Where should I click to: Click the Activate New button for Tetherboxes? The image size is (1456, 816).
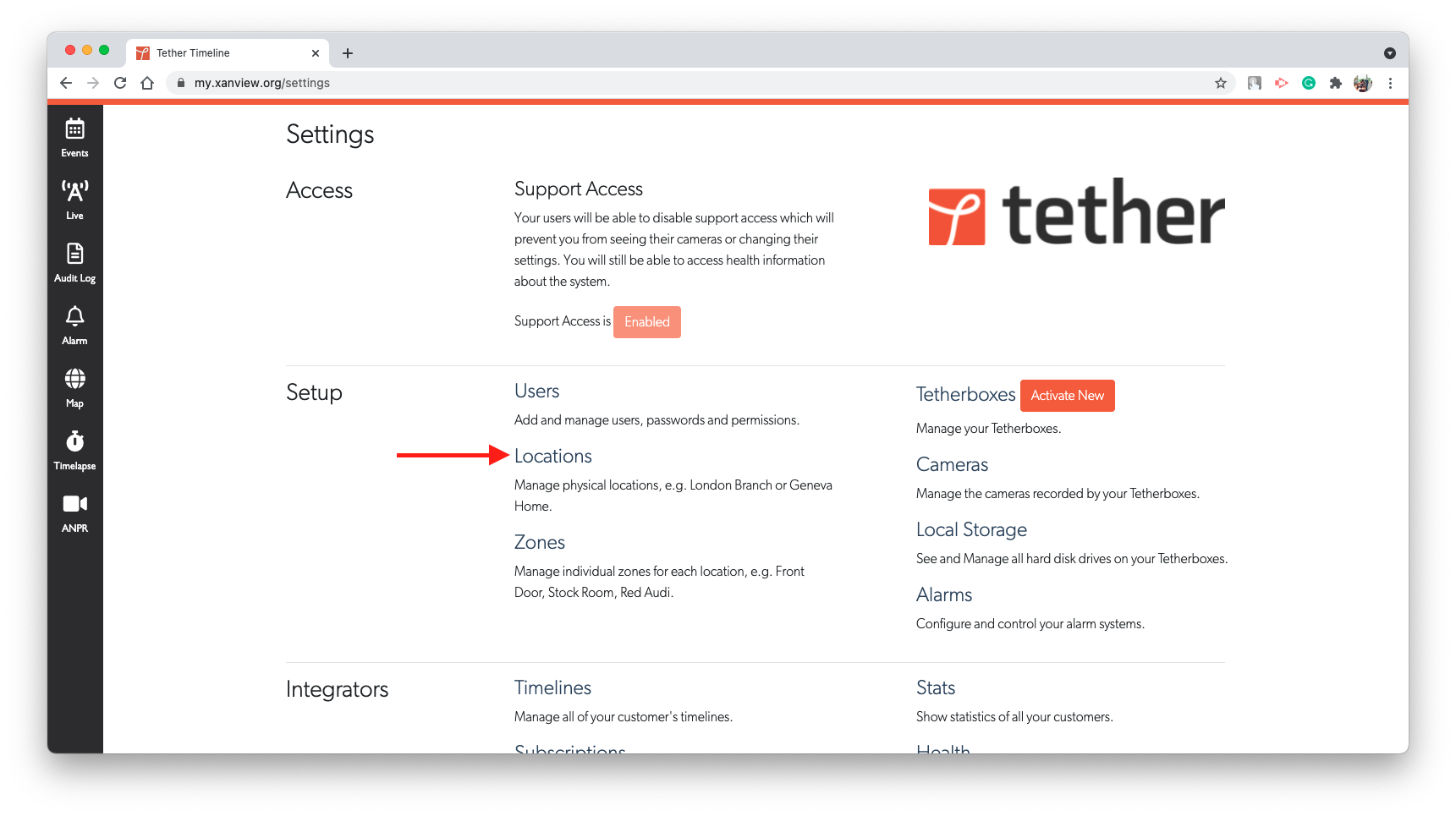1067,395
